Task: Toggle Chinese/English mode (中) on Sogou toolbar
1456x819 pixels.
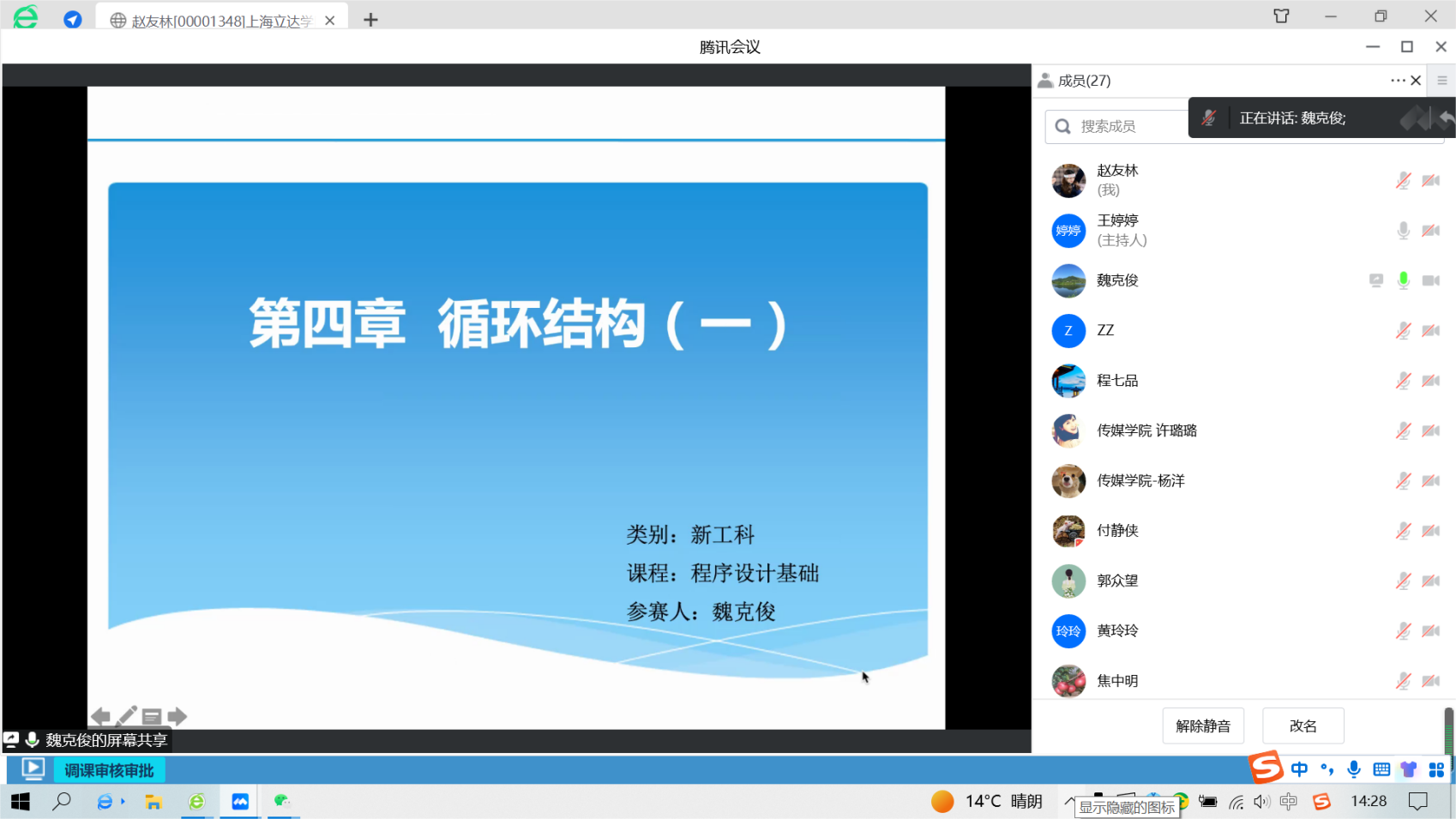Action: [1299, 769]
